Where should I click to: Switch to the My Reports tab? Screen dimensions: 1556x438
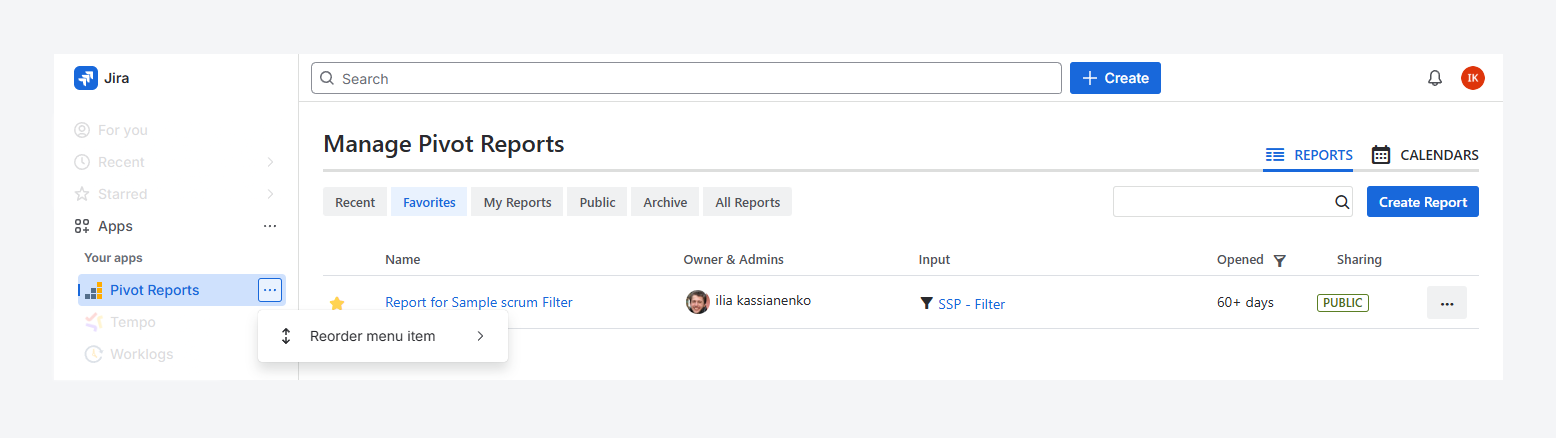[x=517, y=202]
